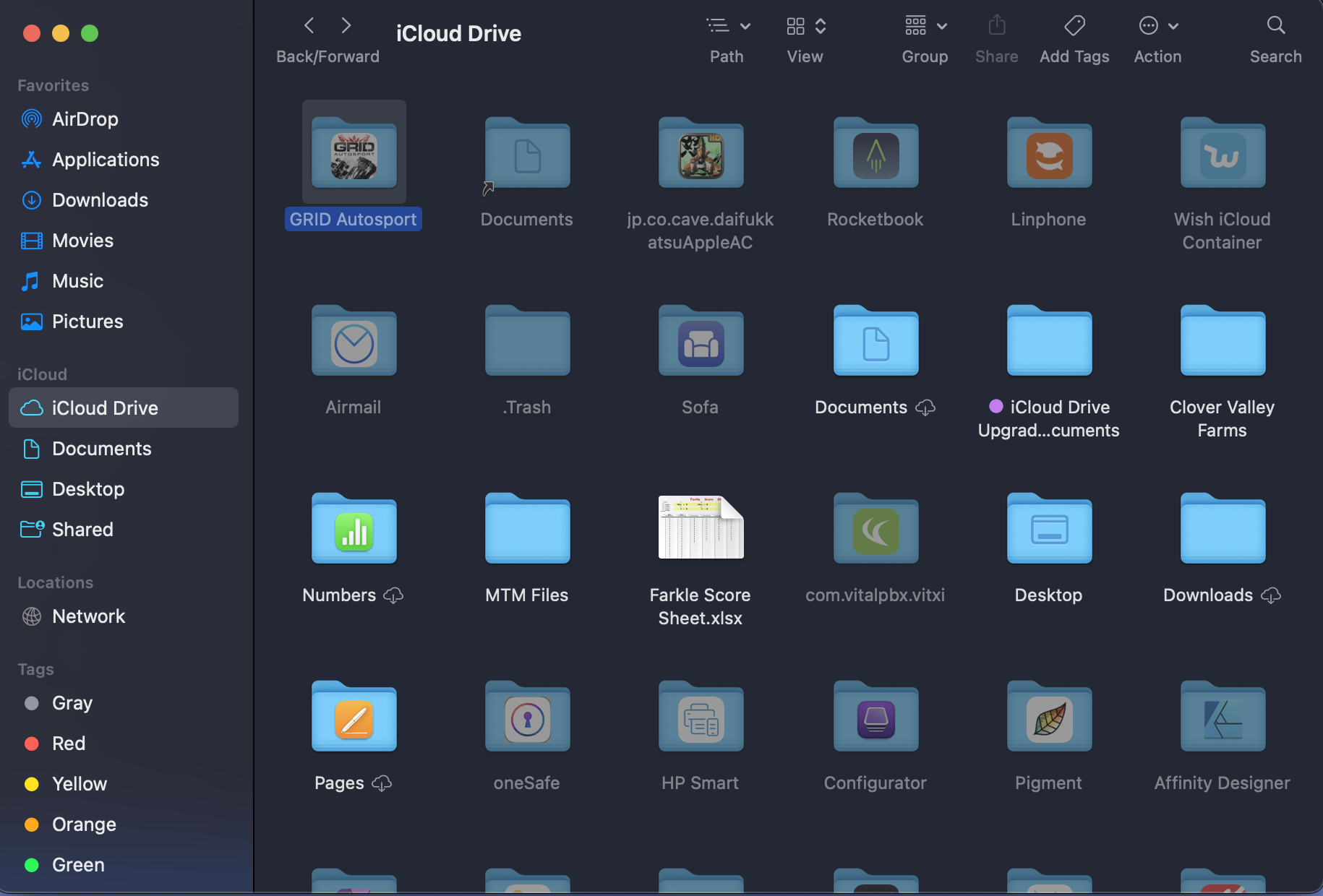Open the Sofa folder

701,341
